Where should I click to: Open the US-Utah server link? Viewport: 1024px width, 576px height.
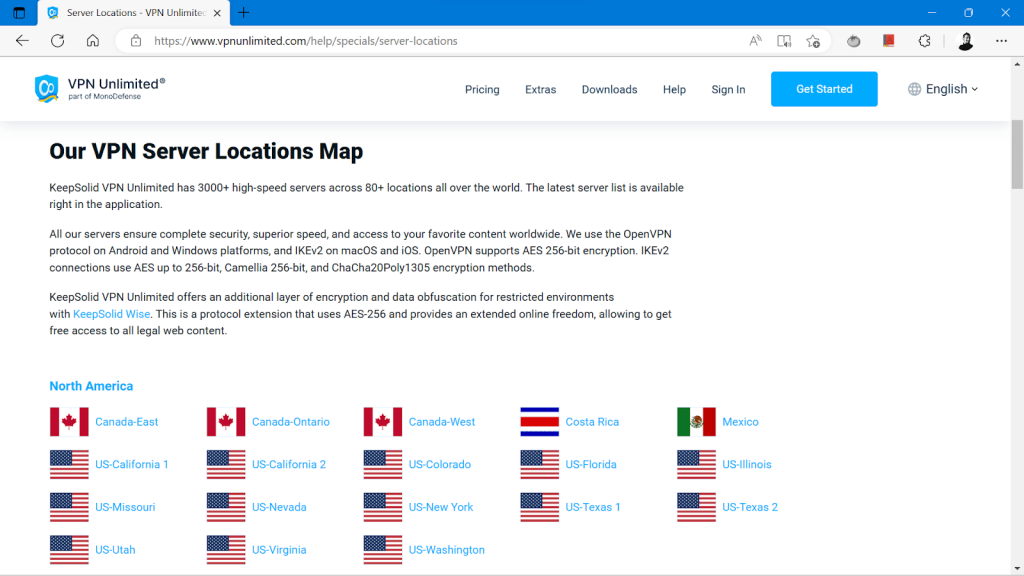pos(116,550)
